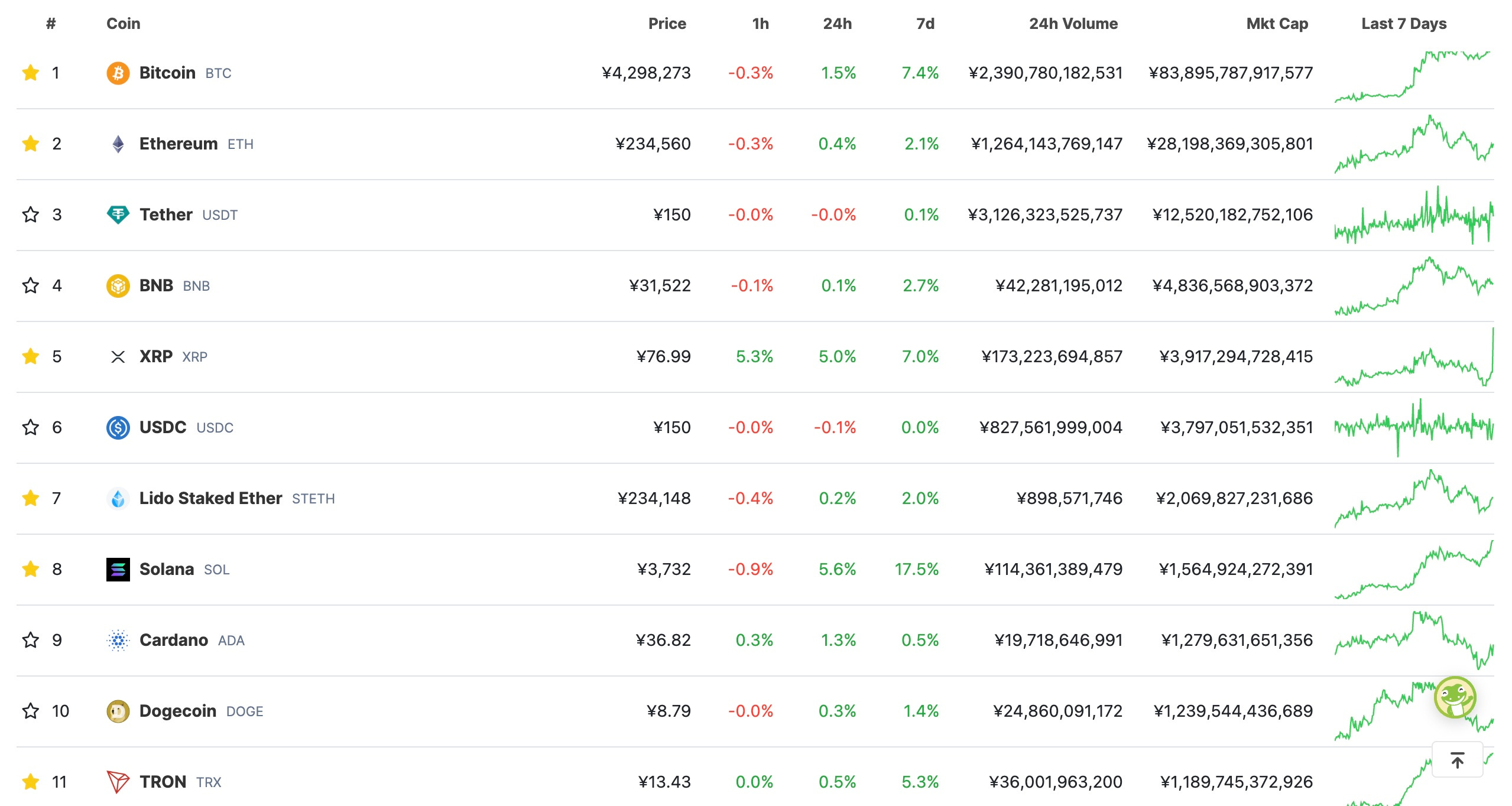Select XRP 1h change 5.3%
Image resolution: width=1512 pixels, height=806 pixels.
754,356
